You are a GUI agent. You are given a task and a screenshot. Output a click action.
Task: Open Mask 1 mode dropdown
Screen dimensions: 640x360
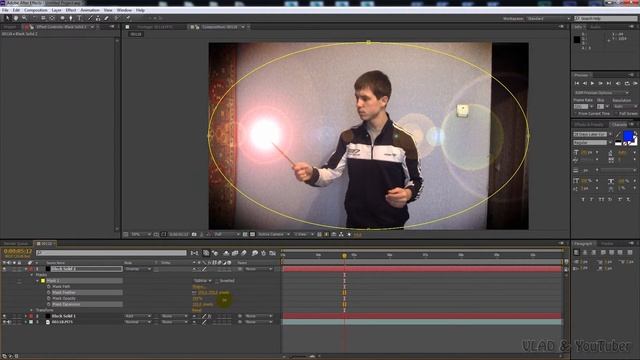click(202, 281)
